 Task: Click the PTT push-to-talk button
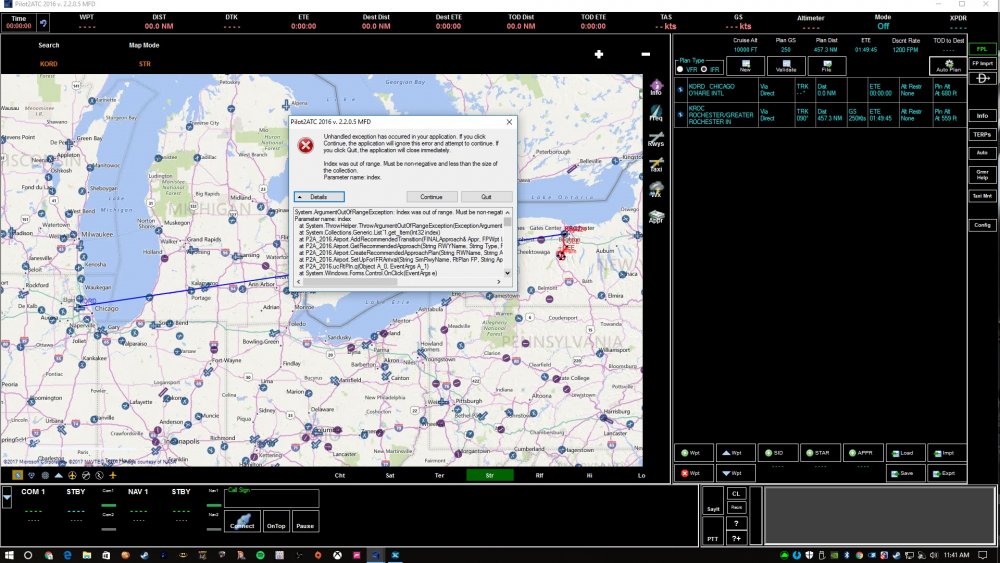712,532
